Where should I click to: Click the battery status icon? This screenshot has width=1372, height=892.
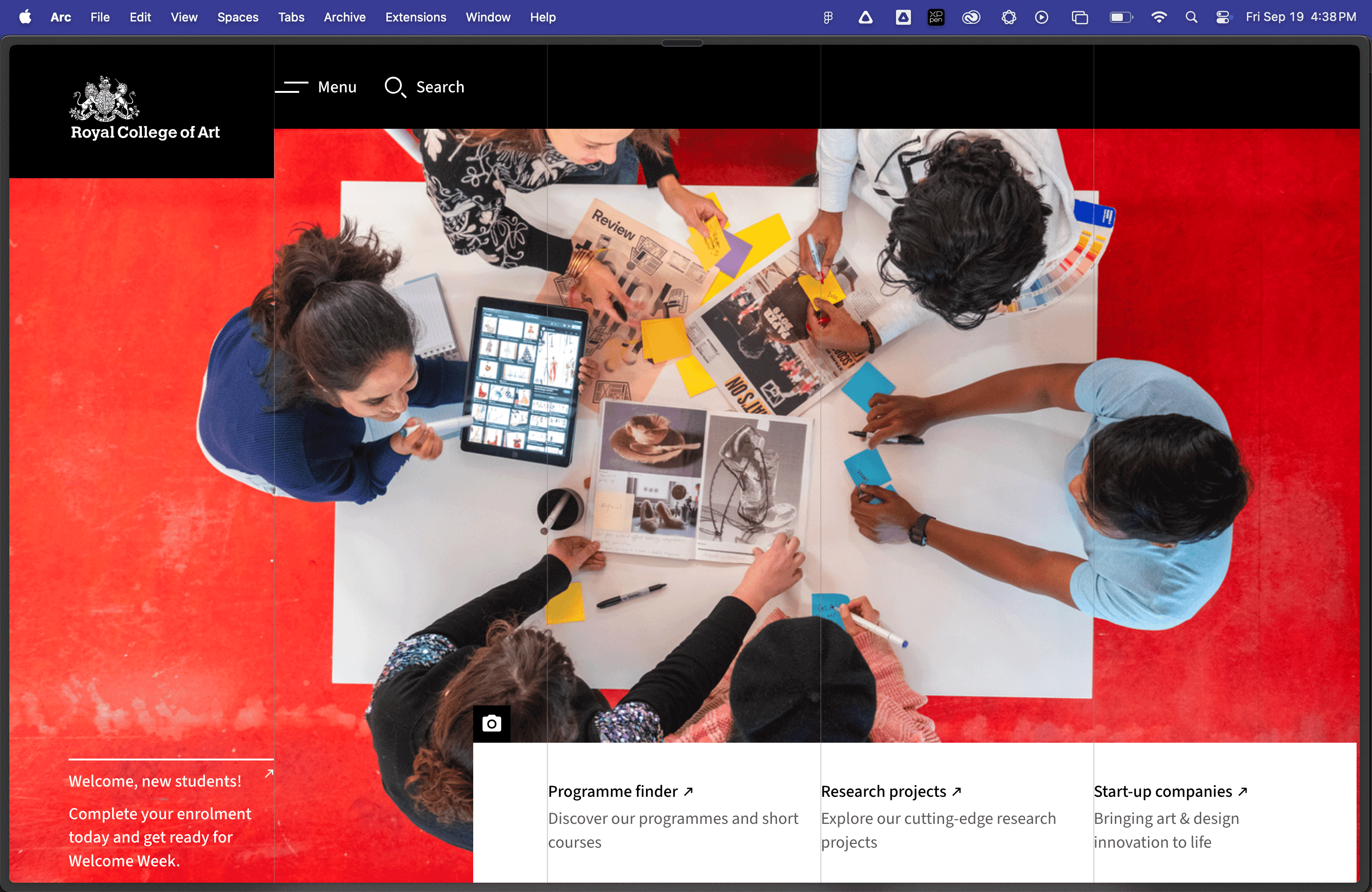(1120, 17)
